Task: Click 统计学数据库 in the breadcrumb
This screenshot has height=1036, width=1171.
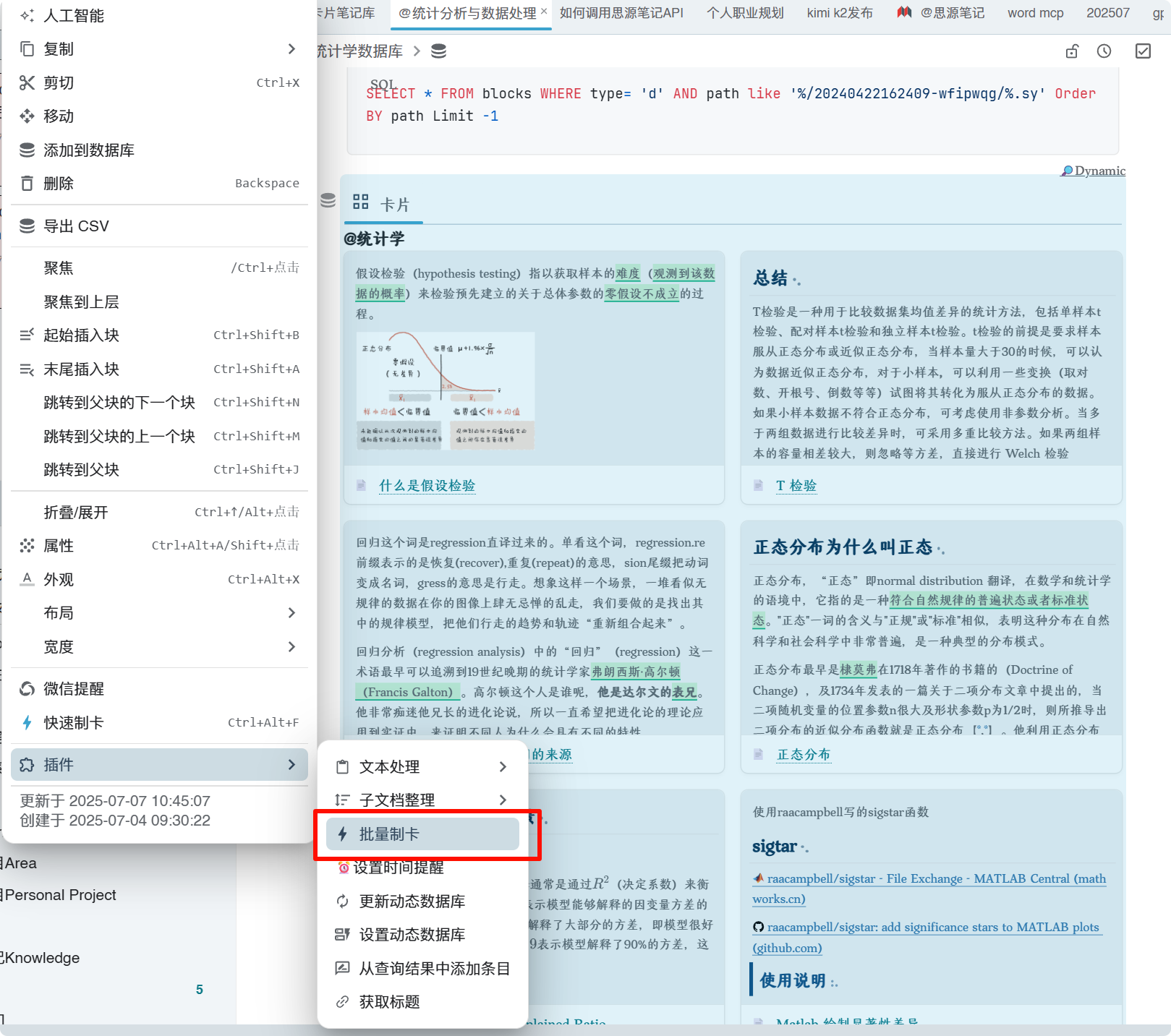Action: pos(360,51)
